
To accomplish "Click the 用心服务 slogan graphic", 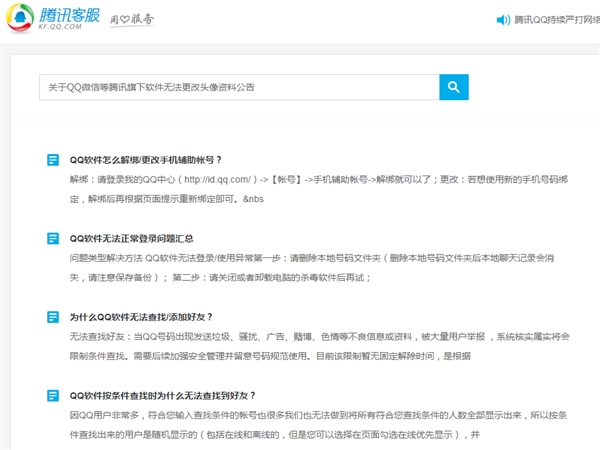I will coord(132,19).
